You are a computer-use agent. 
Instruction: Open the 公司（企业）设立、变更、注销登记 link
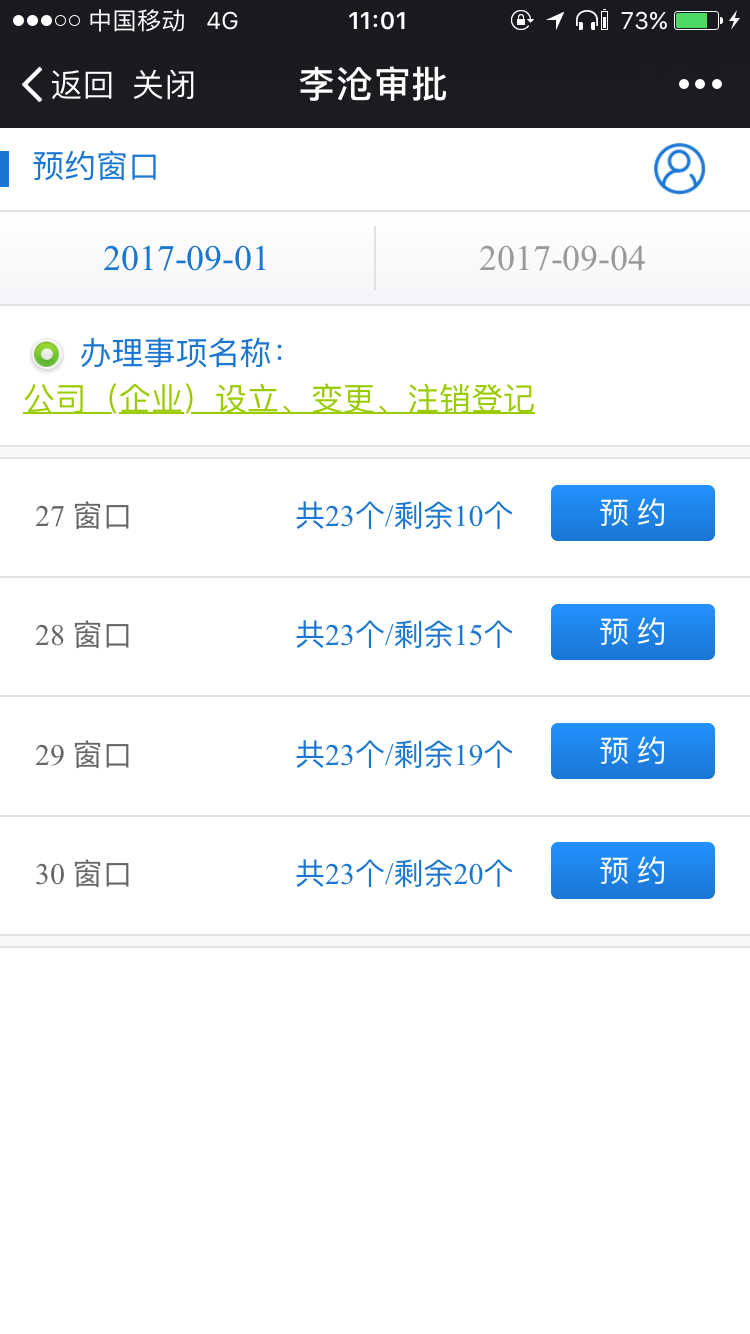279,400
